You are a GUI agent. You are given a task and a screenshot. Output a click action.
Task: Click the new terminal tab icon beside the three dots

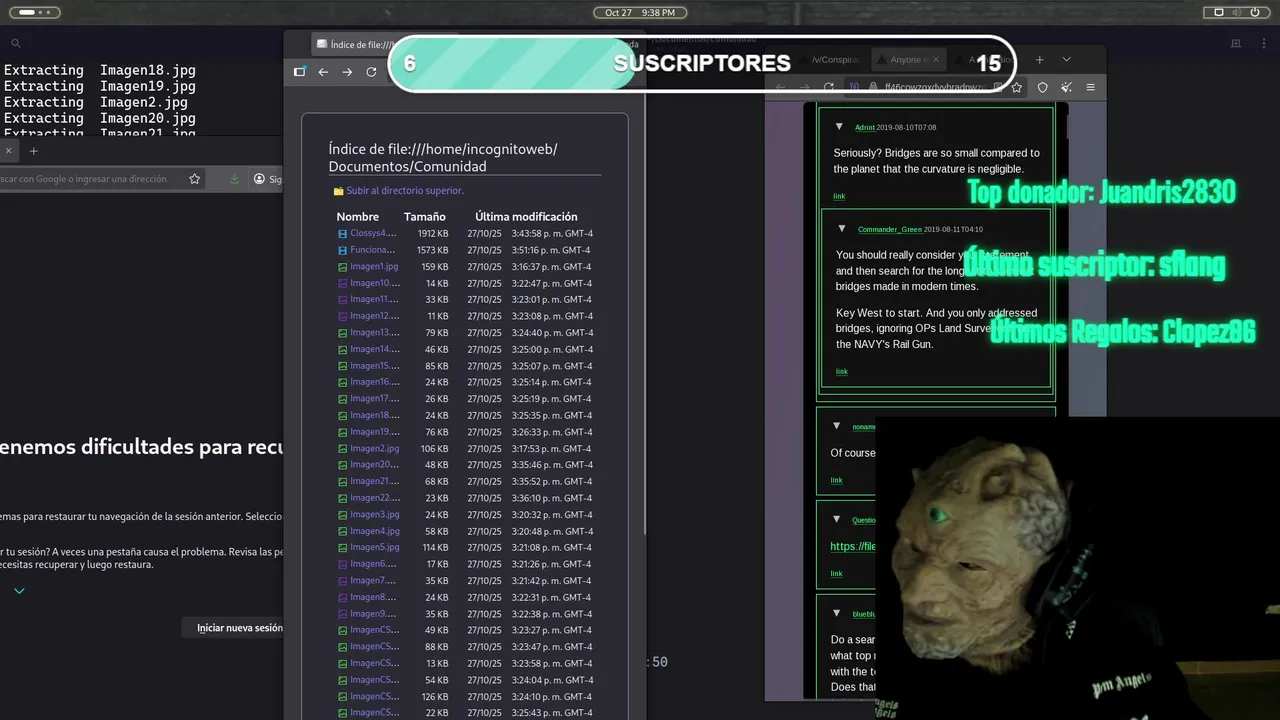1236,44
